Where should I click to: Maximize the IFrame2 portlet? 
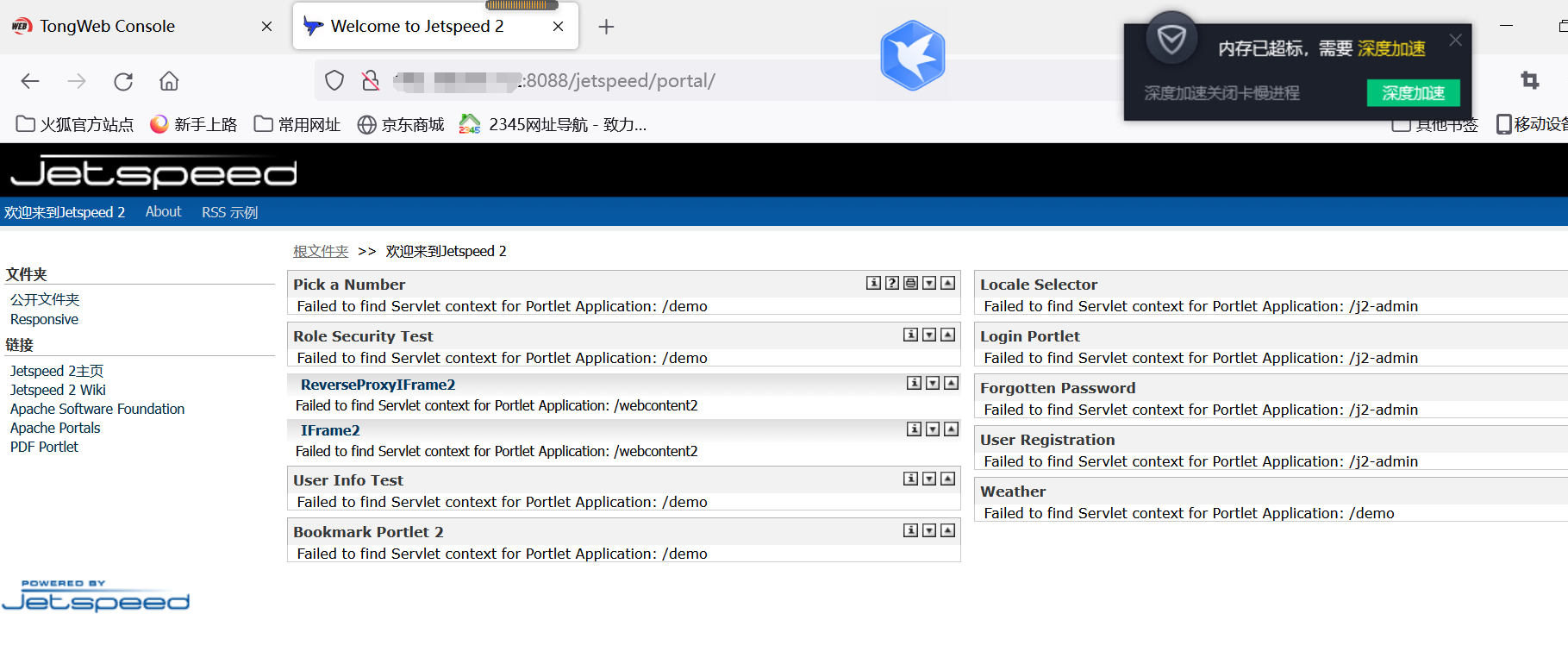click(x=952, y=429)
